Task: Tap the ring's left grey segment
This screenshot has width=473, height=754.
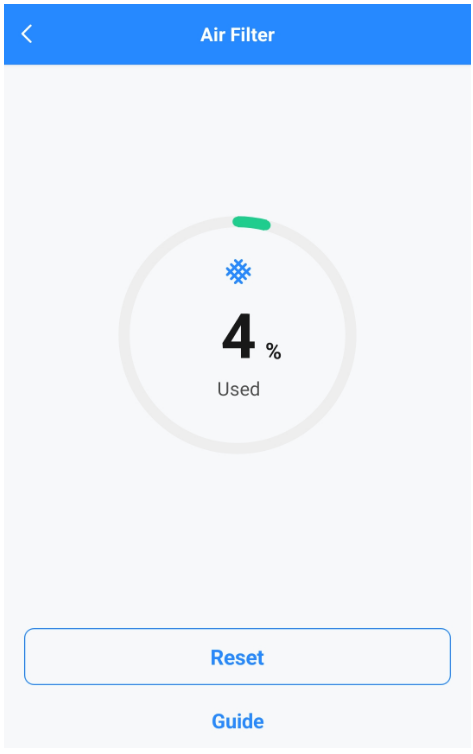Action: click(x=124, y=335)
